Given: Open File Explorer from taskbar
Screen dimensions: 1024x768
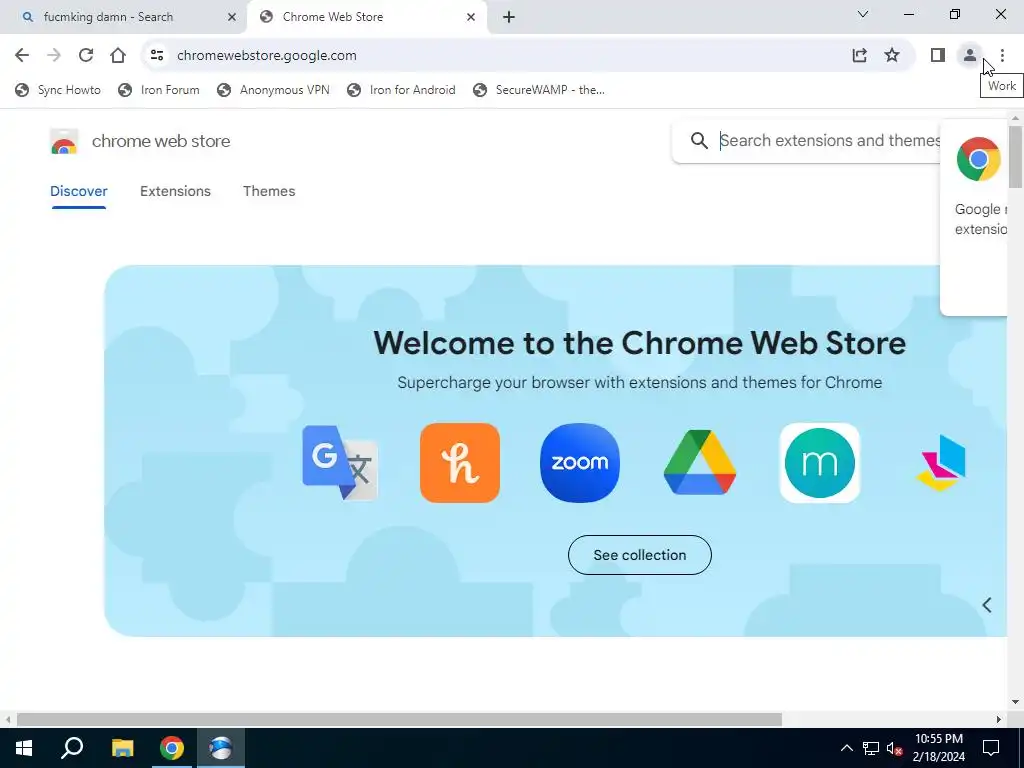Looking at the screenshot, I should click(122, 748).
